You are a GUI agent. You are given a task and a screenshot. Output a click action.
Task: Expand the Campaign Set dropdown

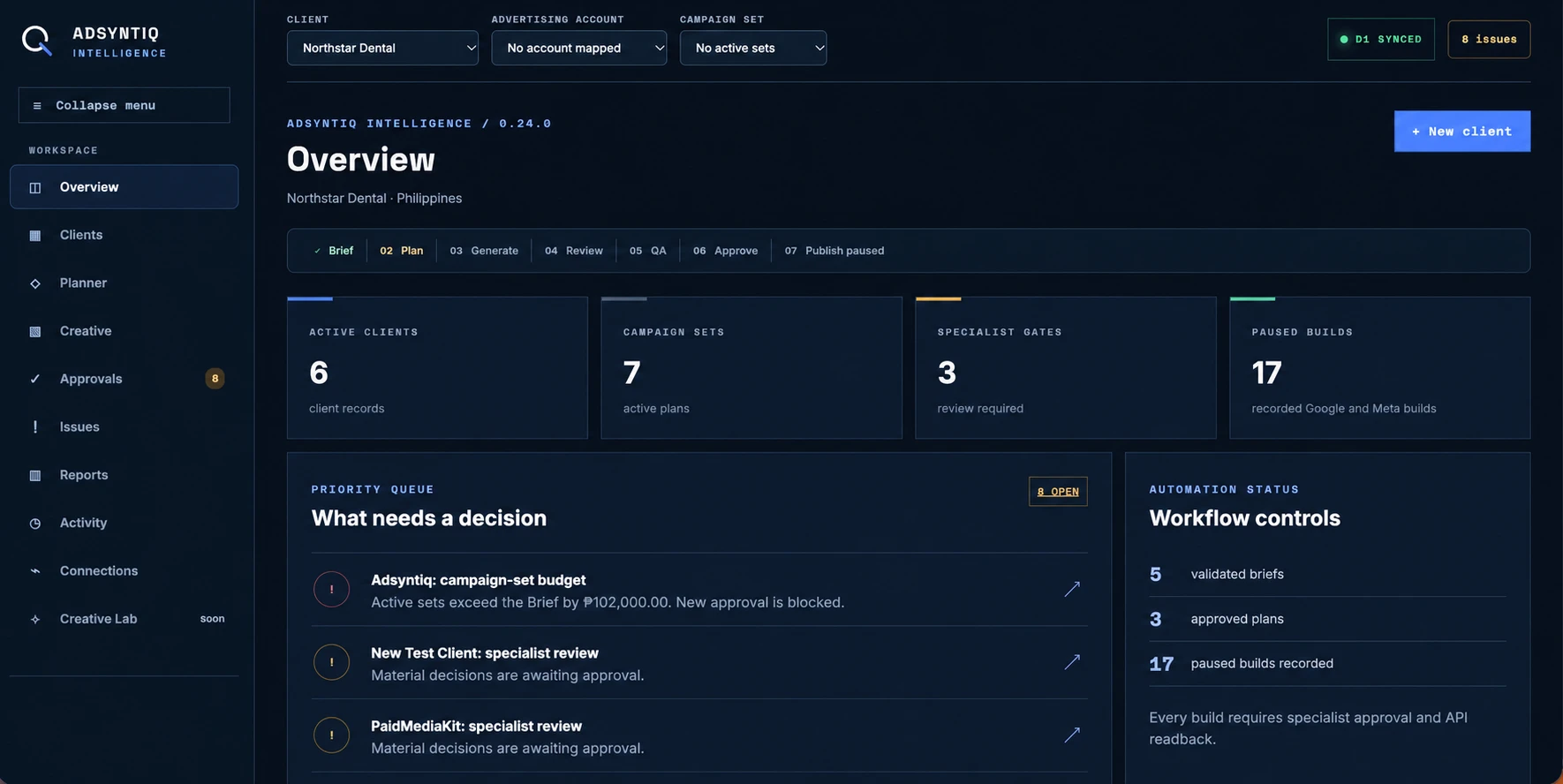[753, 48]
